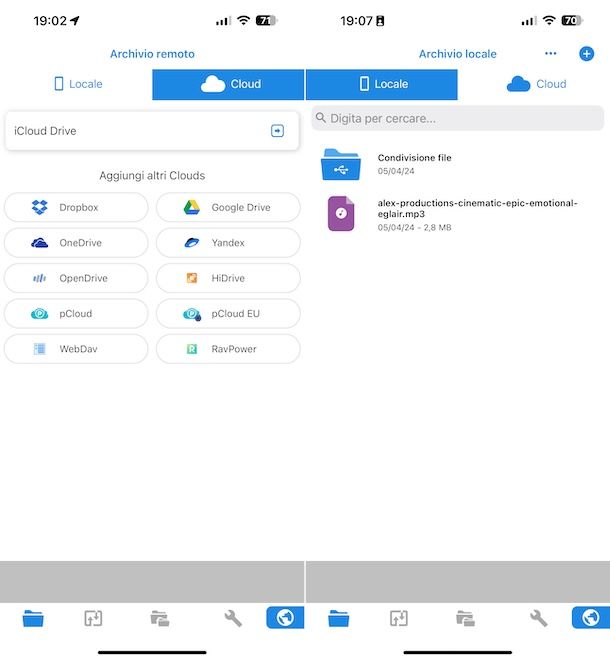Select Locale tab in Archivio locale screen
610x660 pixels.
382,85
